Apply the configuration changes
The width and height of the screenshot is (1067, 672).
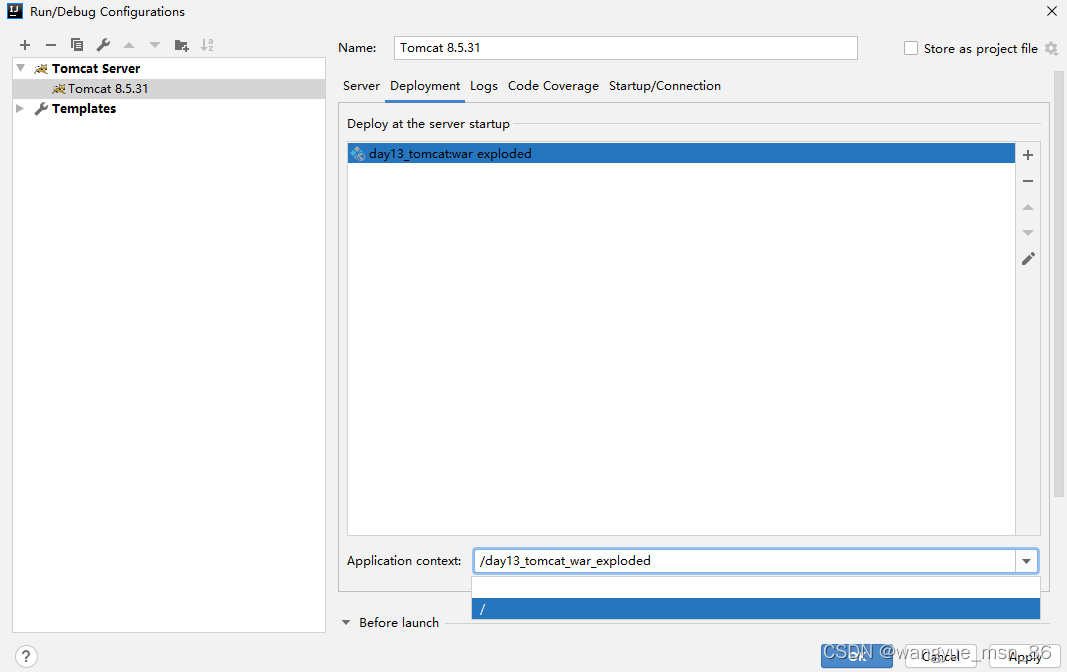coord(1025,656)
